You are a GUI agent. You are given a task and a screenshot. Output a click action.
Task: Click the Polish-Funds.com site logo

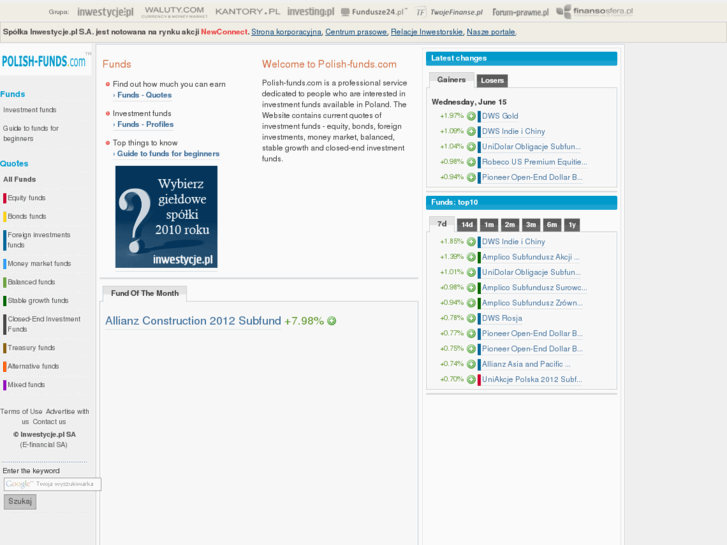(x=44, y=61)
